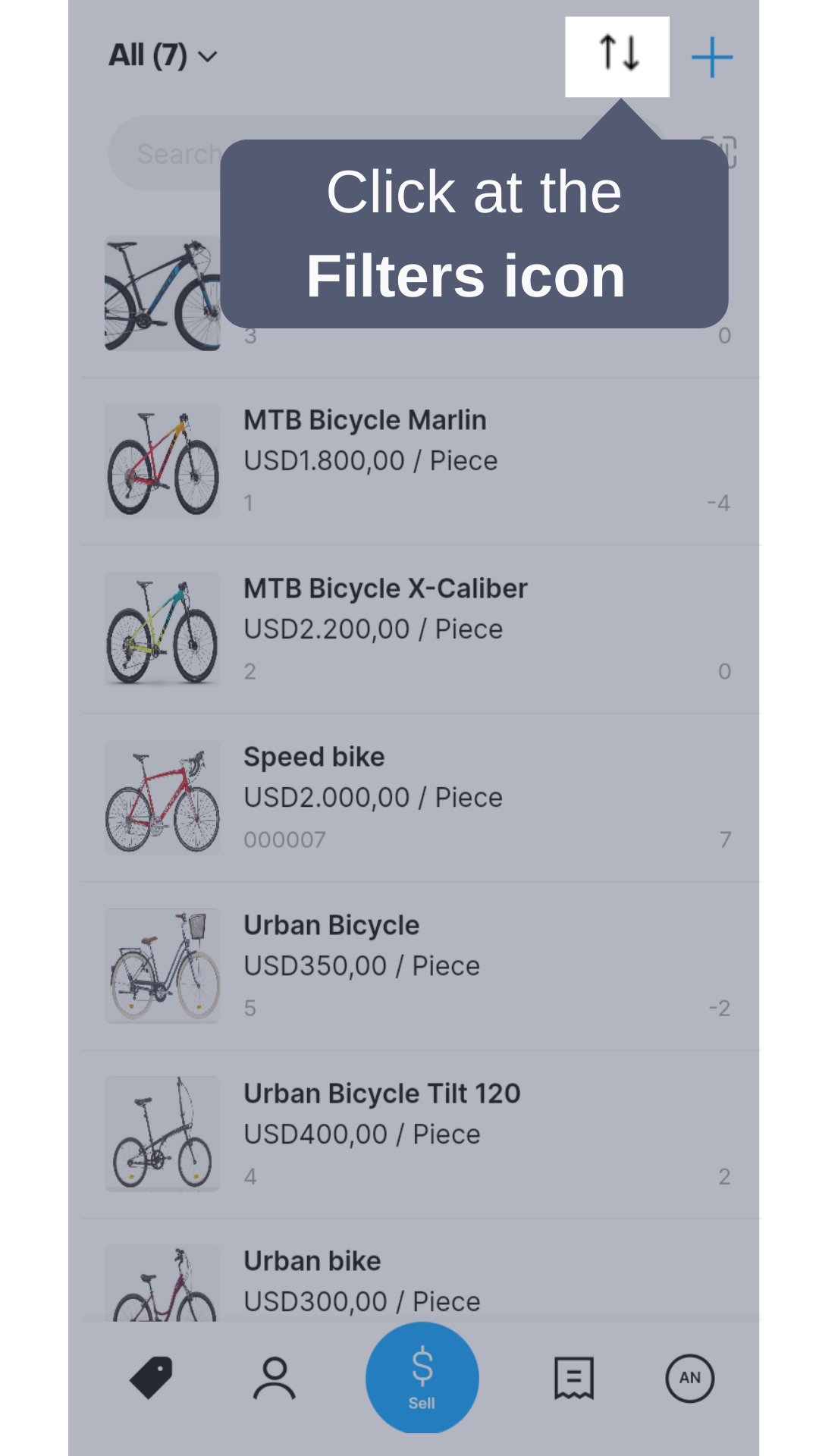
Task: Click the MTB Bicycle Marlin thumbnail
Action: point(162,461)
